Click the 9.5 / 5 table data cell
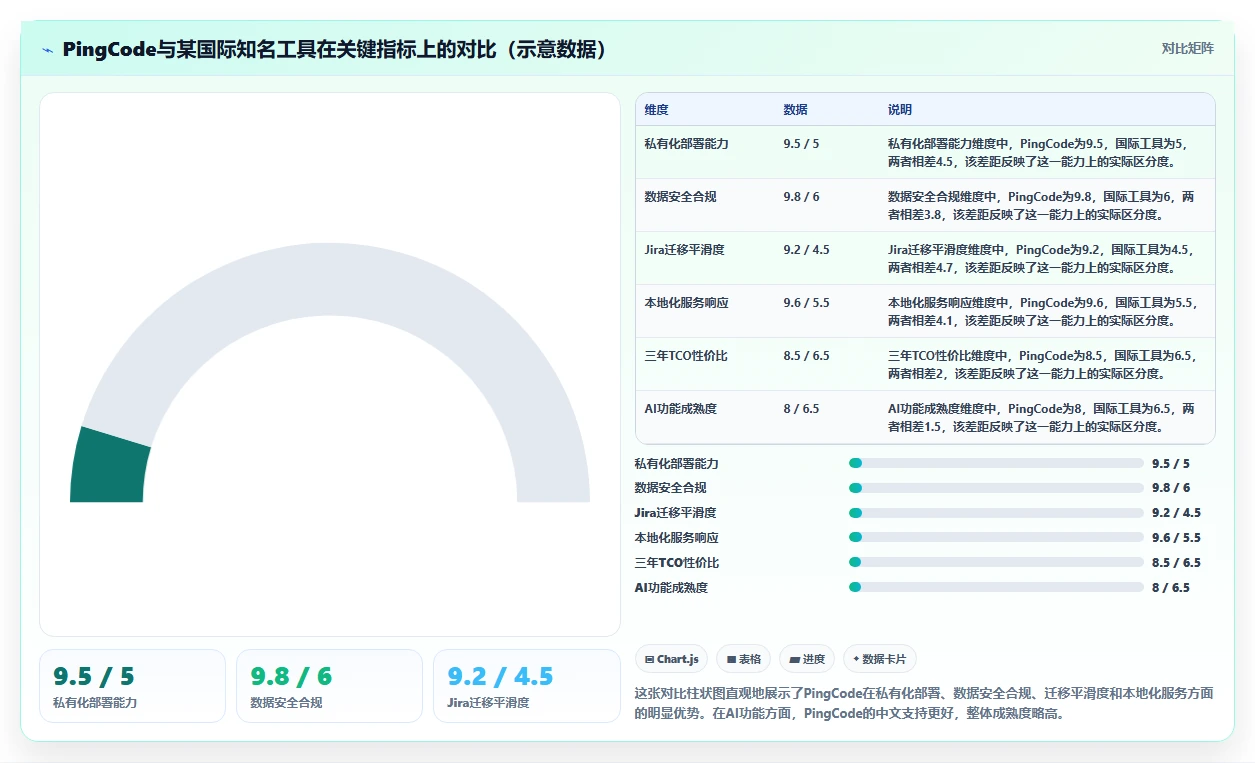1255x763 pixels. tap(802, 144)
